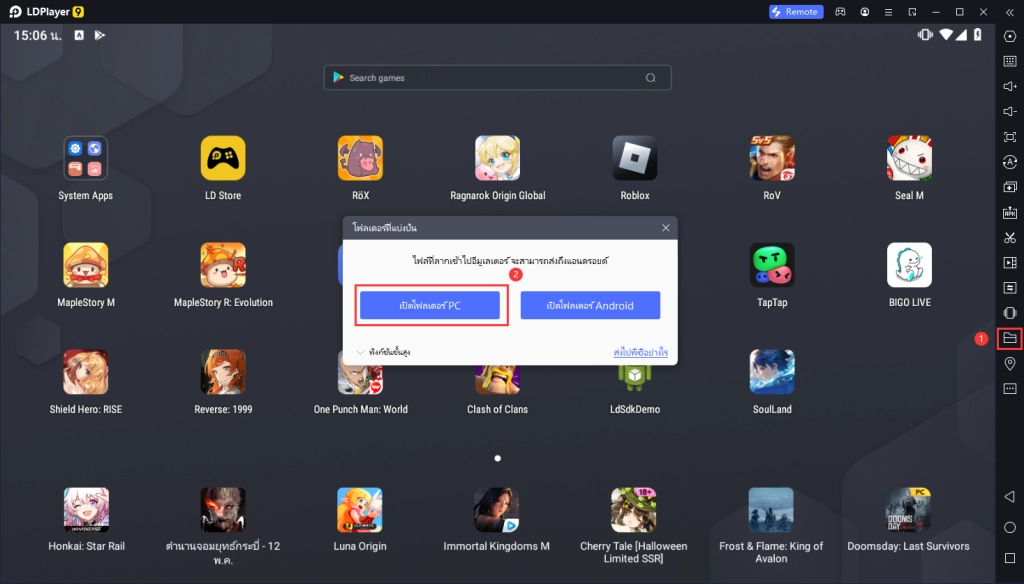Select the scissors screenshot tool
Viewport: 1024px width, 584px height.
(1009, 238)
